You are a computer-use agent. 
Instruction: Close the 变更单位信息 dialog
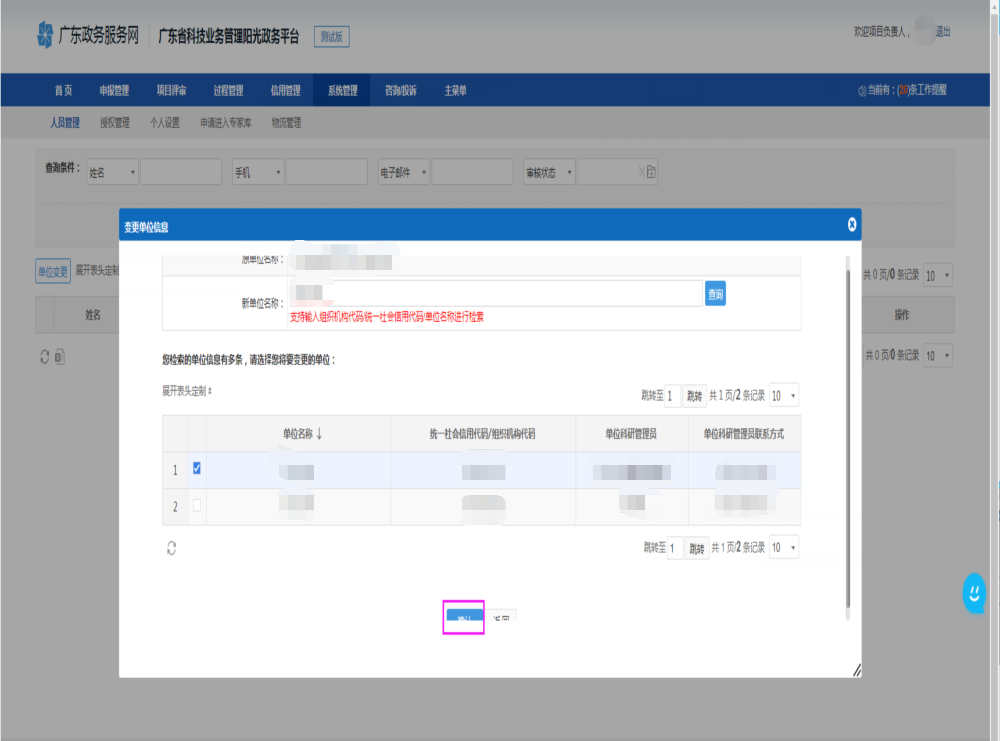(x=852, y=225)
